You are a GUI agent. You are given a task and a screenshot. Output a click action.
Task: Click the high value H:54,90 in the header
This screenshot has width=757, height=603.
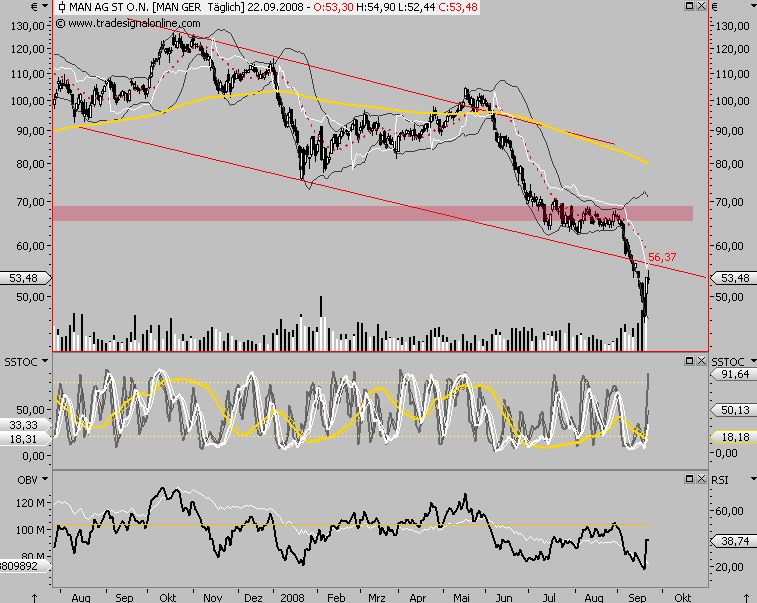click(x=375, y=7)
